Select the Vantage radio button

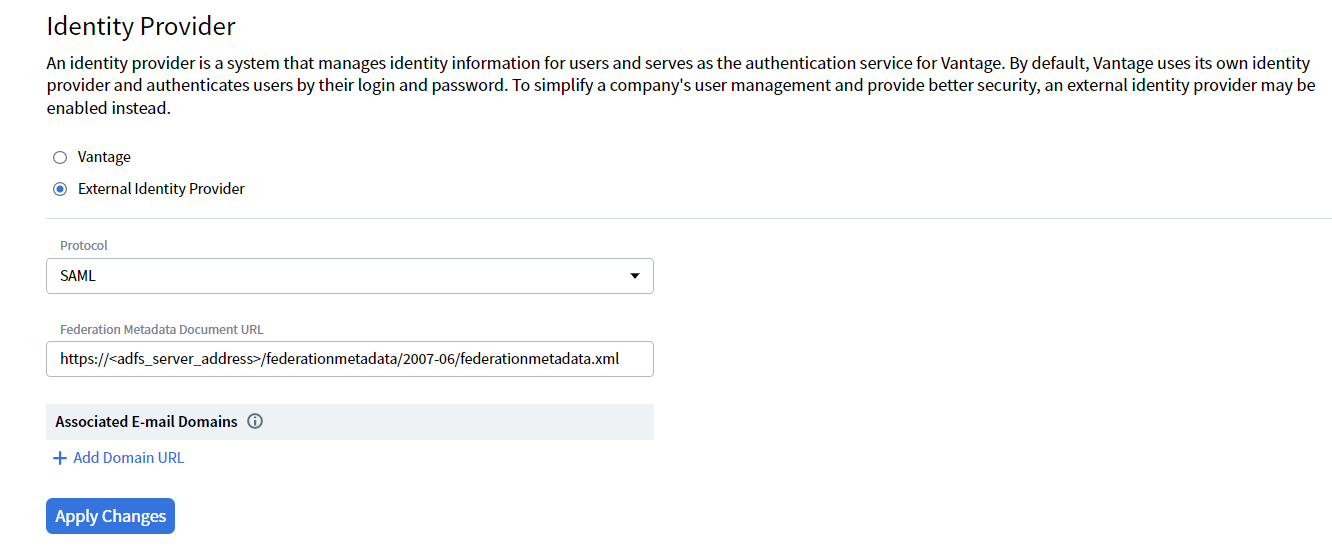(x=60, y=157)
